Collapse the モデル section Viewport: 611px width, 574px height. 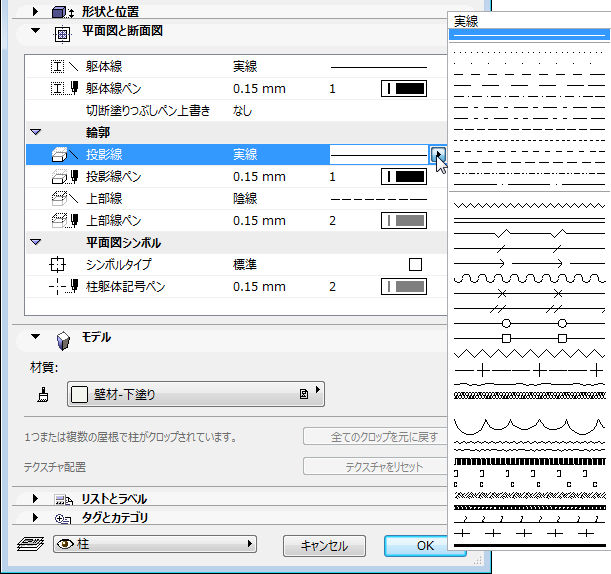(x=35, y=336)
